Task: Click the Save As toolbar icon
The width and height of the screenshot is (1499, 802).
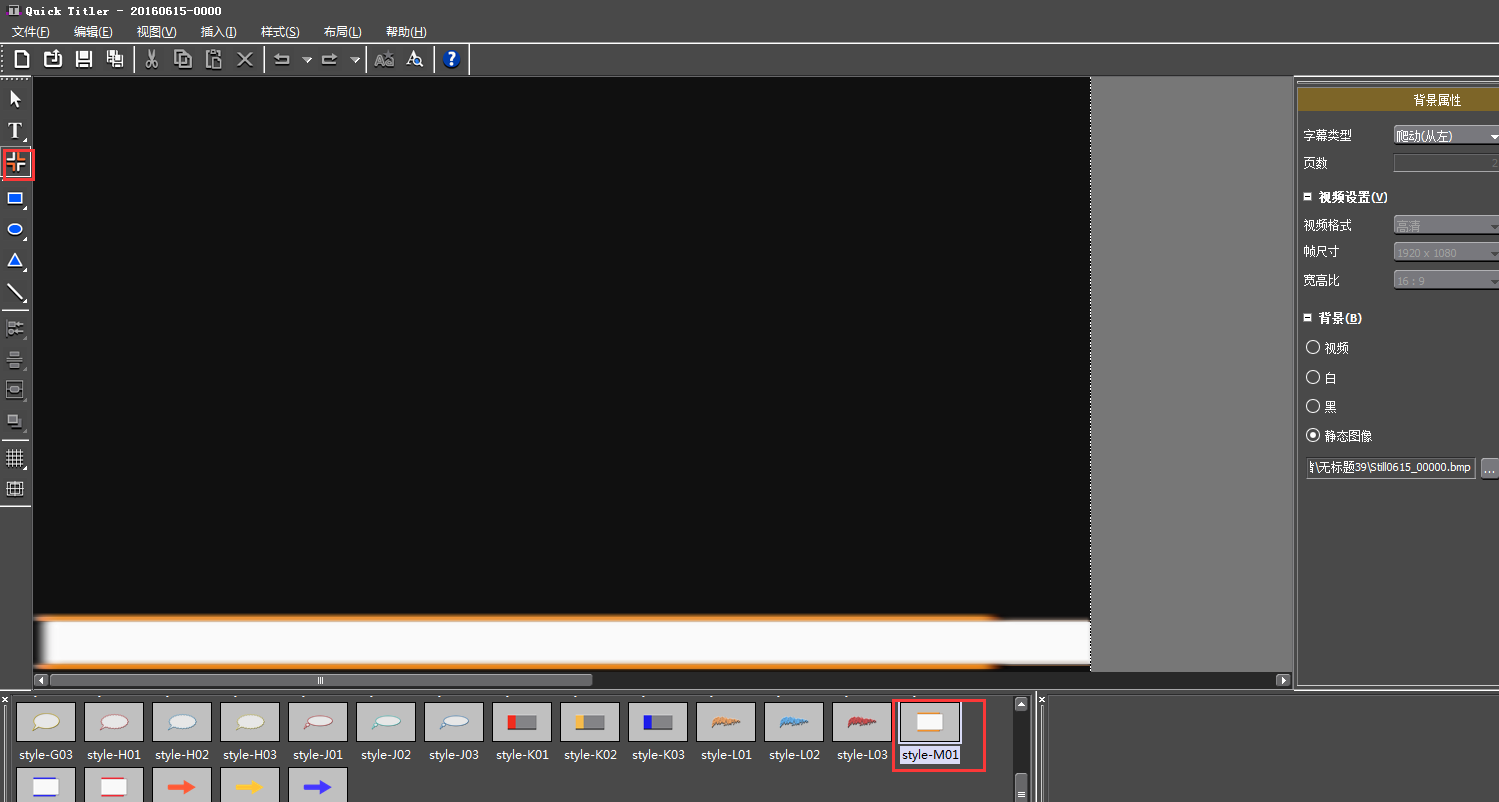Action: (115, 59)
